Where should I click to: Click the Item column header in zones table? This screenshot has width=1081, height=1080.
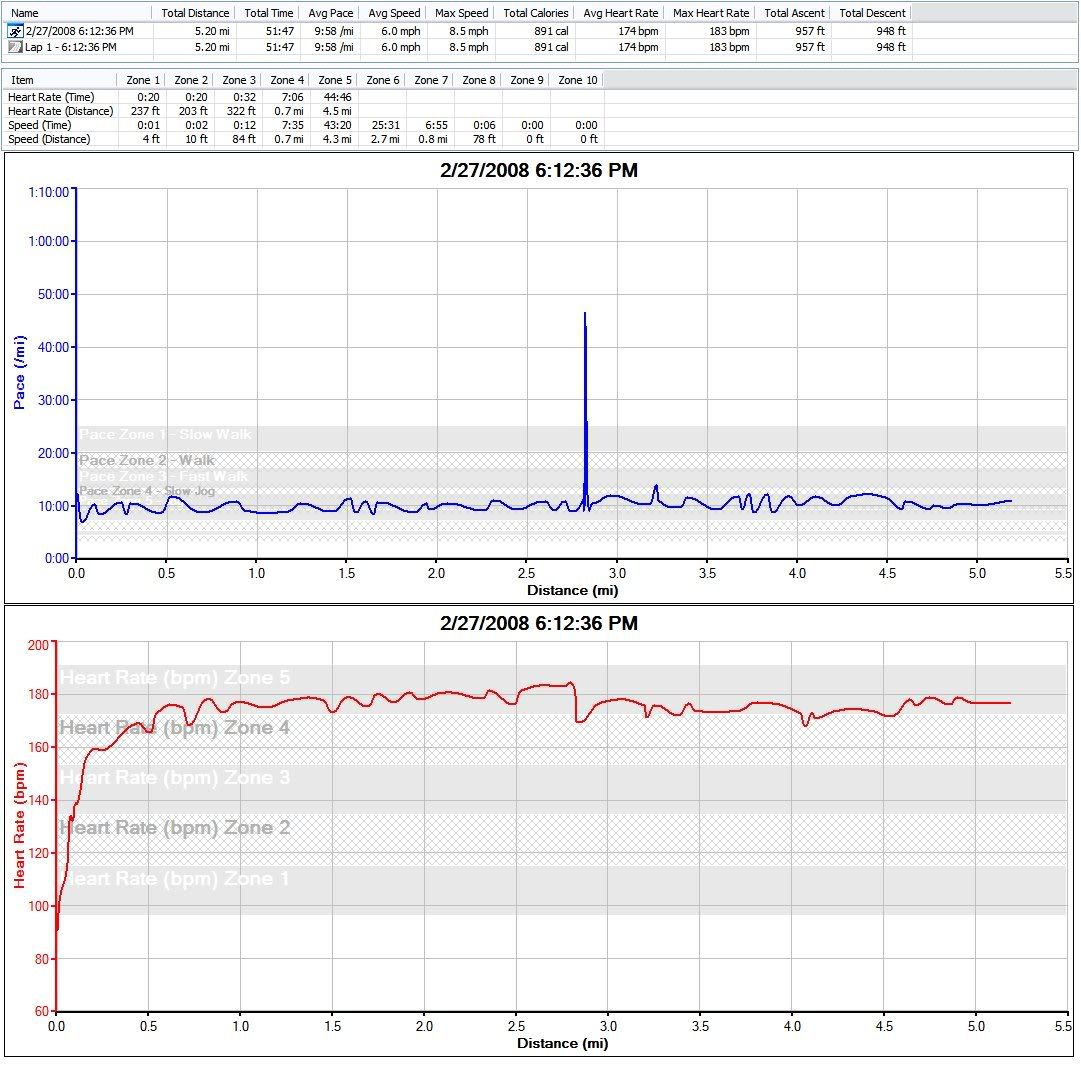(22, 80)
